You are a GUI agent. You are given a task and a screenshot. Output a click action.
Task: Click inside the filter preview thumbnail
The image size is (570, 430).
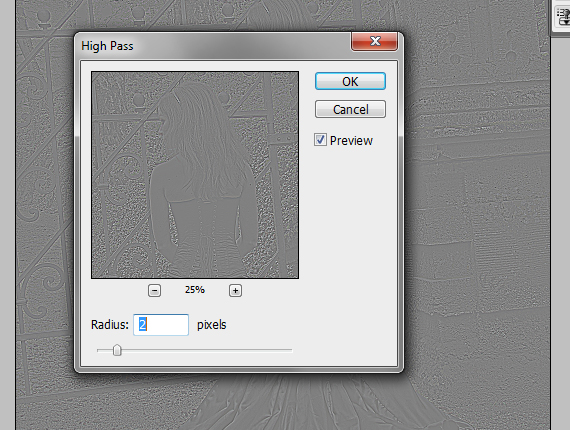pyautogui.click(x=195, y=175)
